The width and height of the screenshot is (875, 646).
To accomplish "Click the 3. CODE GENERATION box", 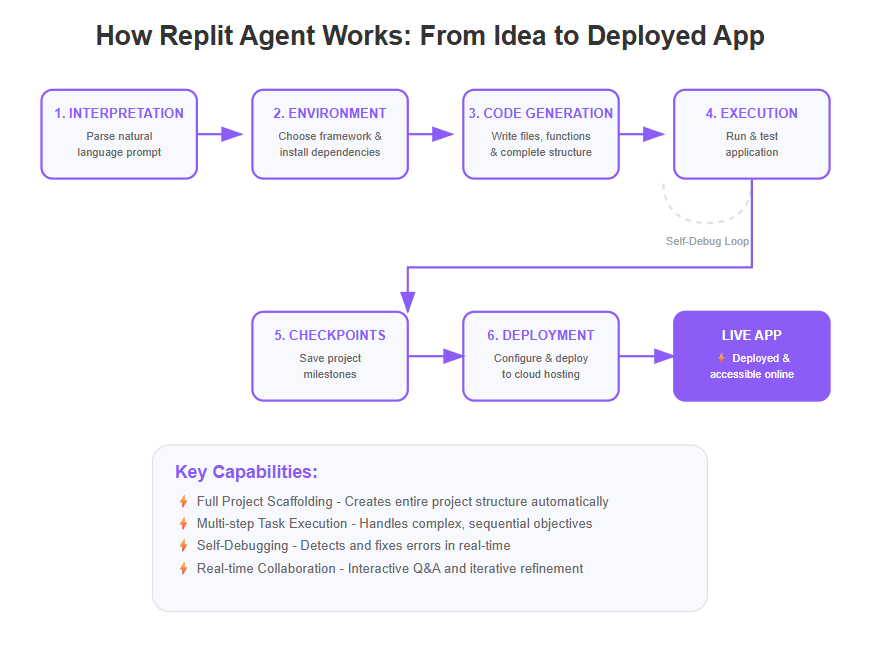I will [541, 134].
